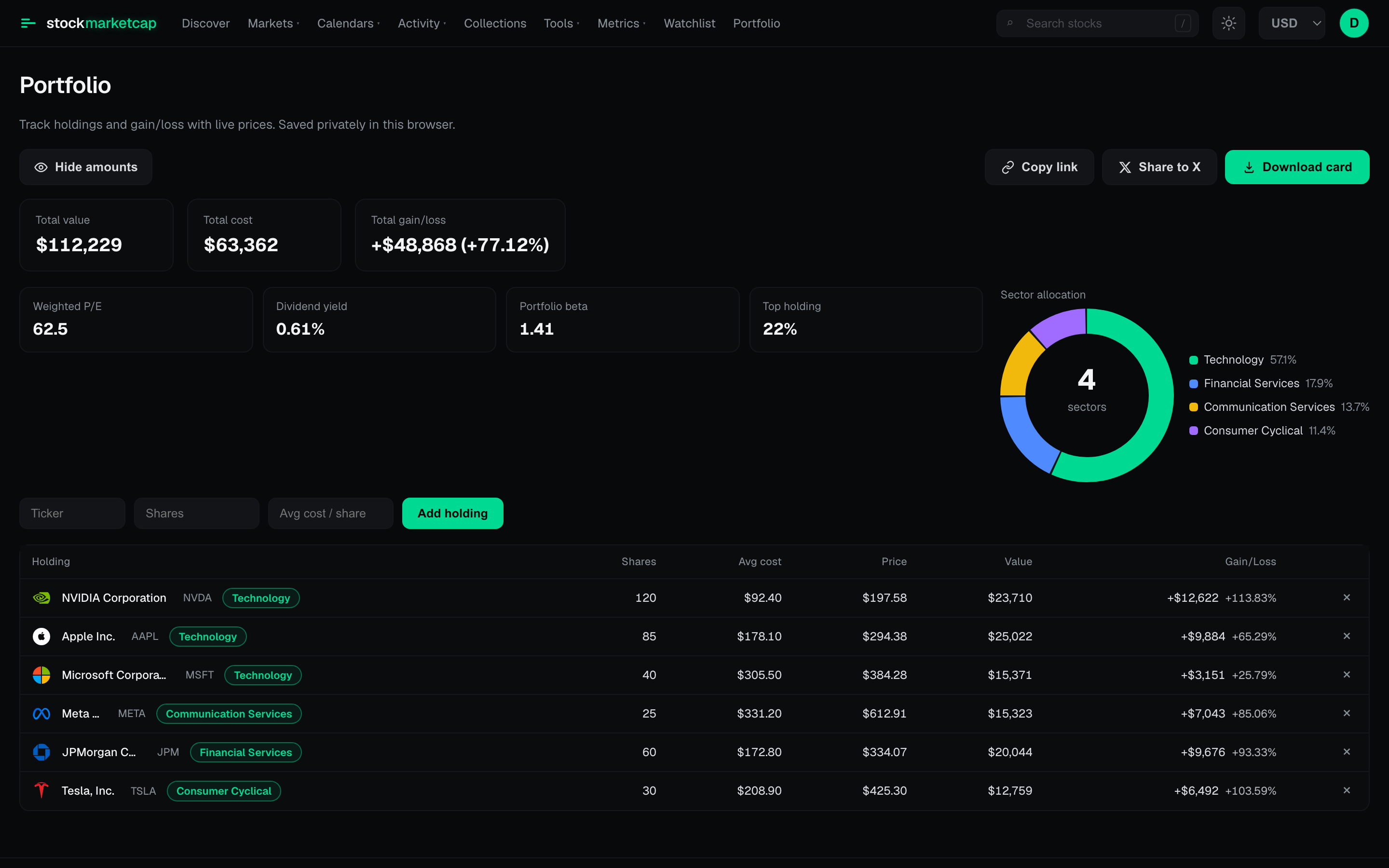
Task: Click the NVIDIA Corporation holding name
Action: (114, 597)
